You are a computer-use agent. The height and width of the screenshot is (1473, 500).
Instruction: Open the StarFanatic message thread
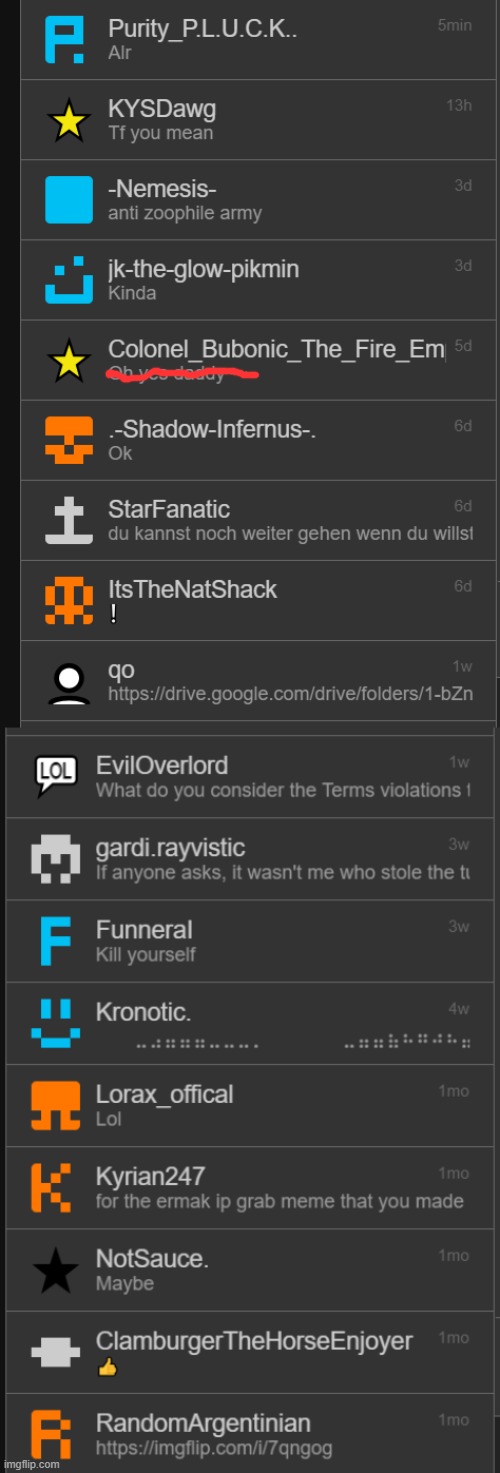pos(258,521)
